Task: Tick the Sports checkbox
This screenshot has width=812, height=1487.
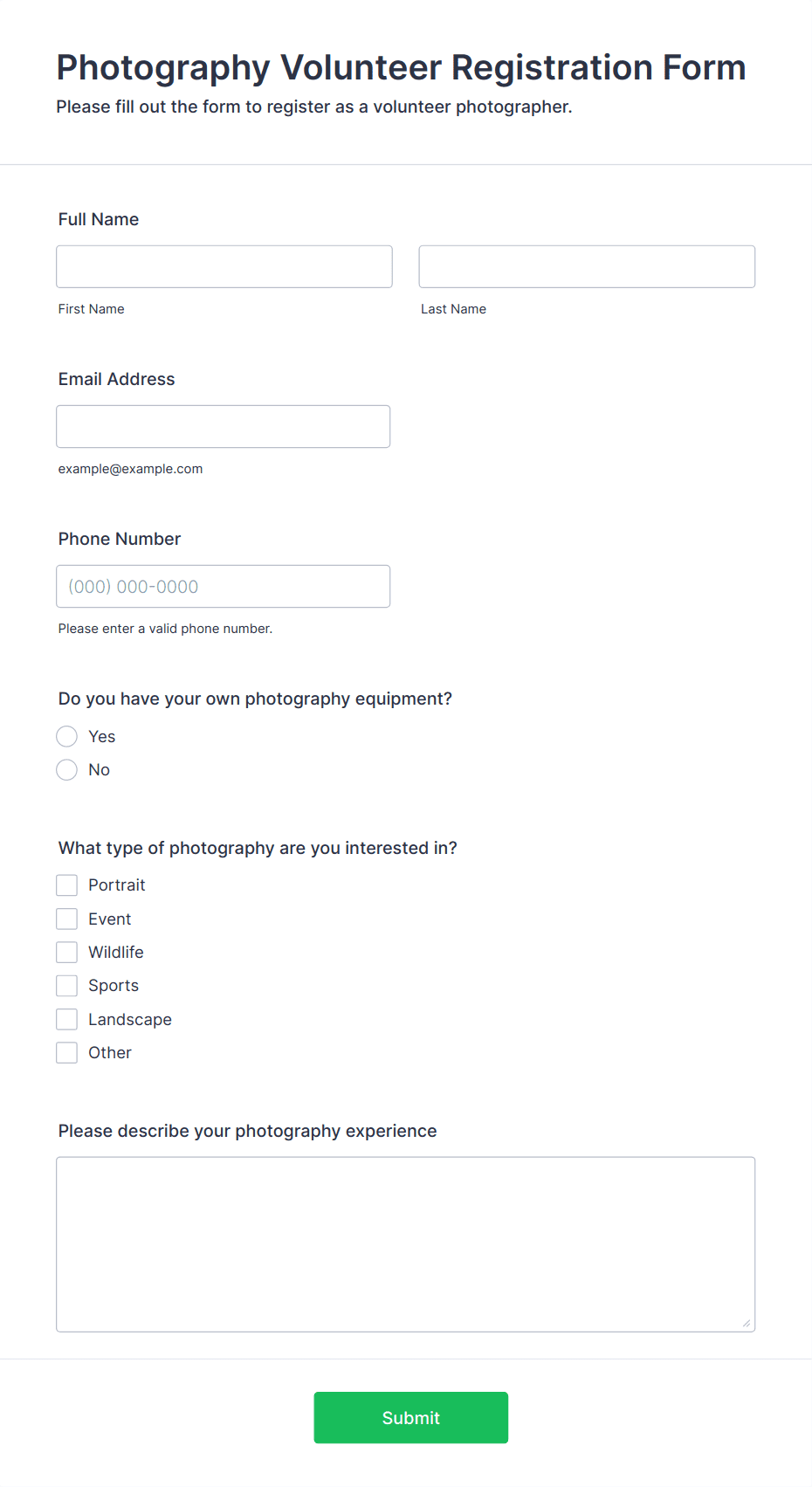Action: pos(67,986)
